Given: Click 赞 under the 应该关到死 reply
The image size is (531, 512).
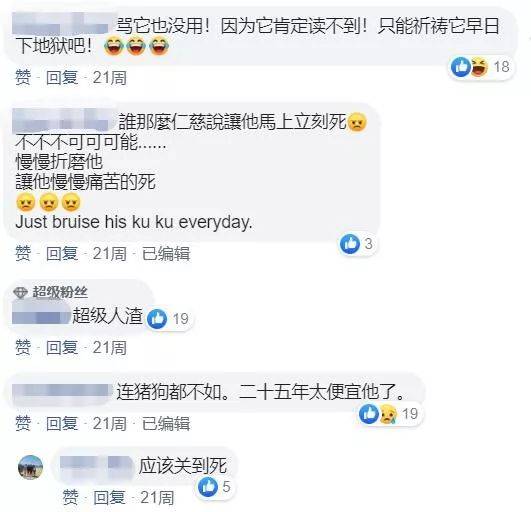Looking at the screenshot, I should [70, 497].
